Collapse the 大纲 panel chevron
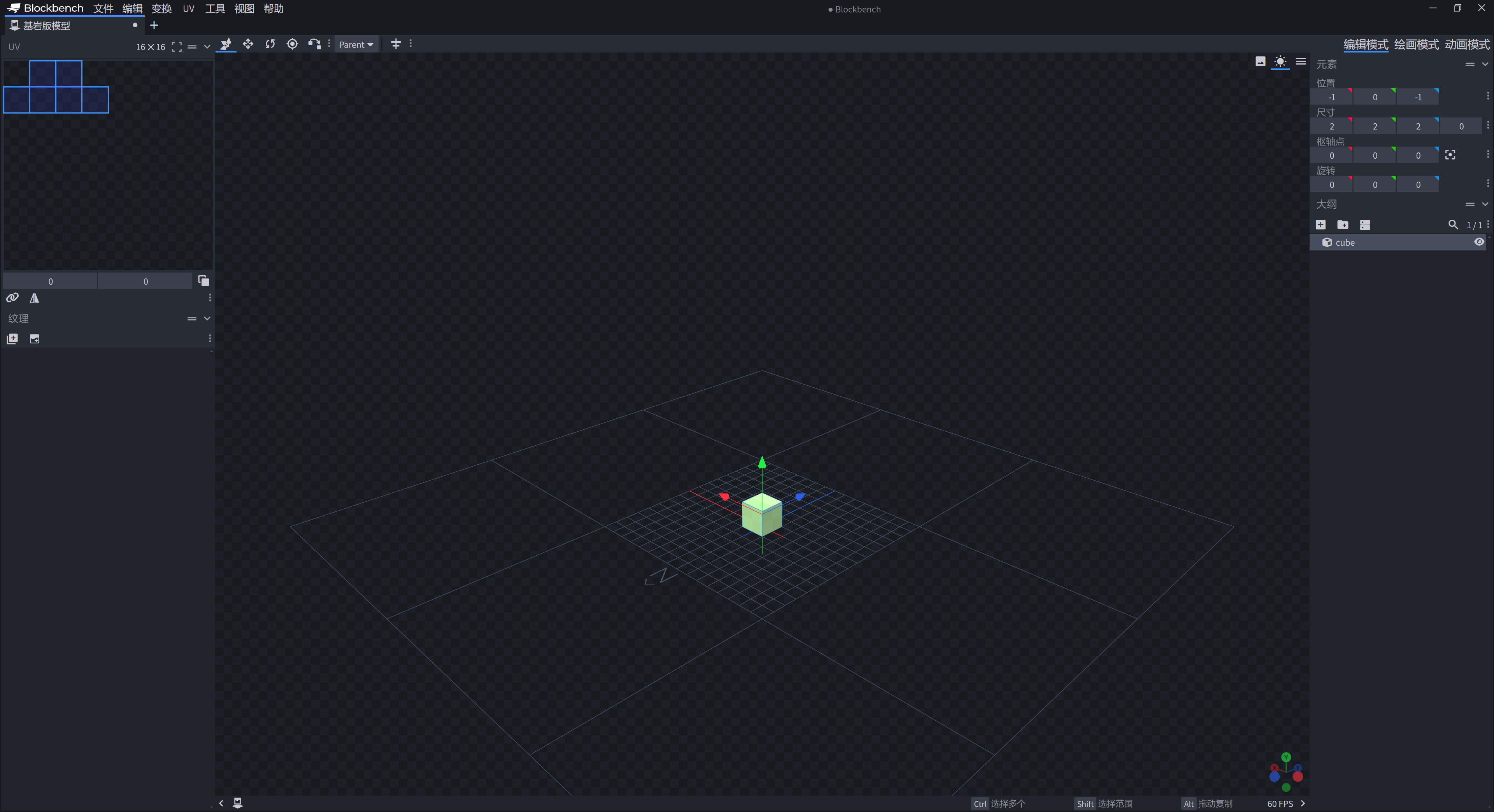 1485,204
